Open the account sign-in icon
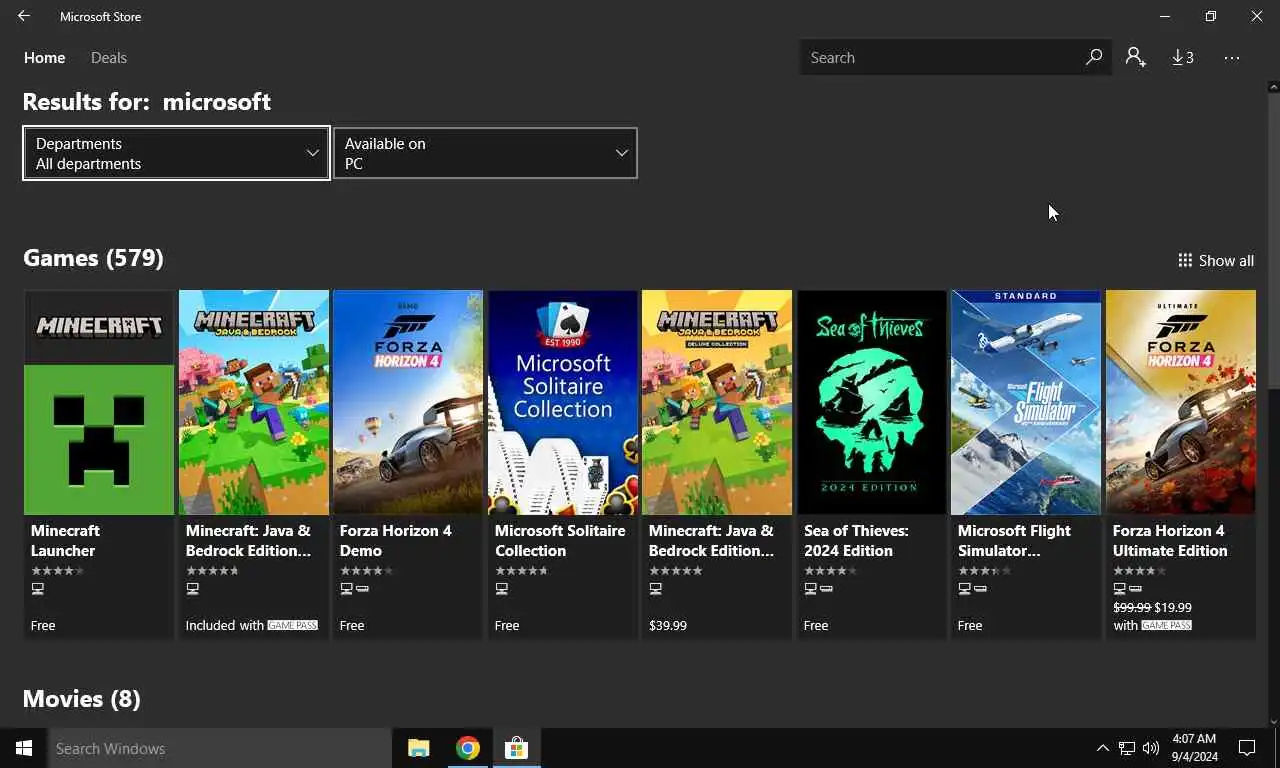Image resolution: width=1280 pixels, height=768 pixels. 1135,58
